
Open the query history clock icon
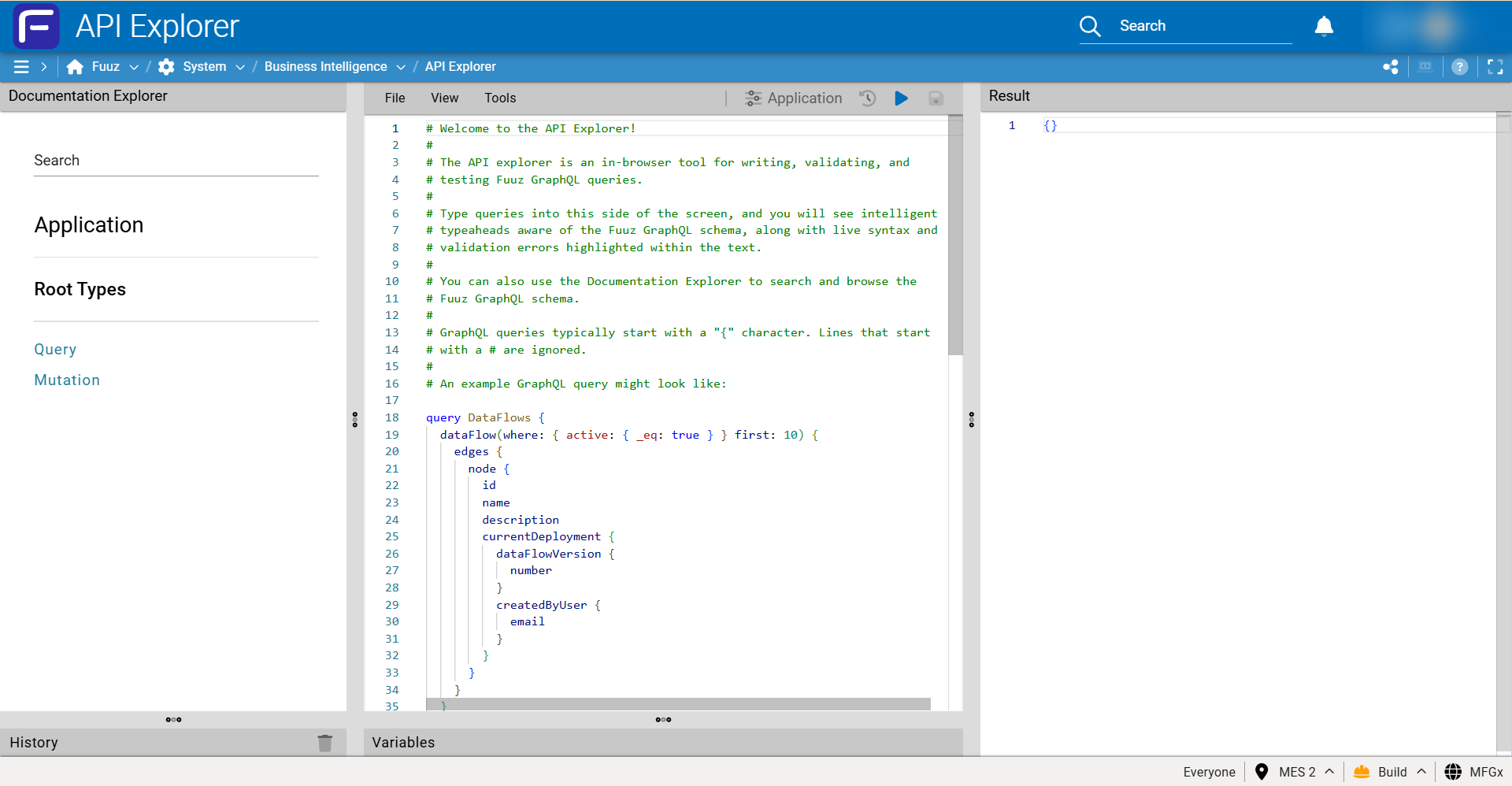tap(867, 98)
